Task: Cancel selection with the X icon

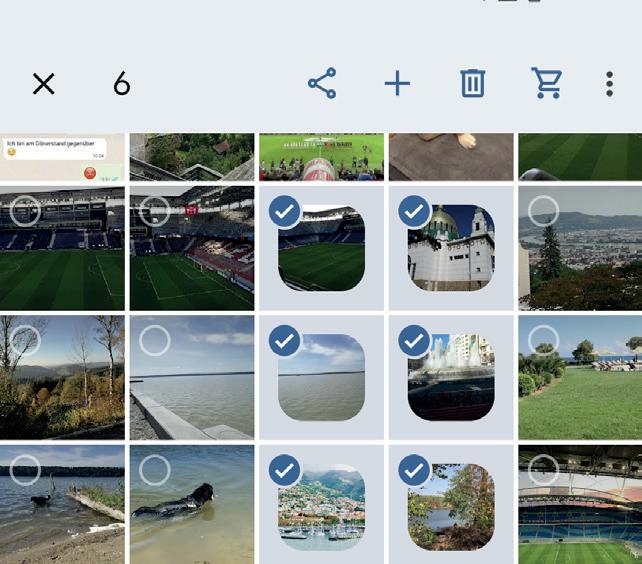Action: [43, 84]
